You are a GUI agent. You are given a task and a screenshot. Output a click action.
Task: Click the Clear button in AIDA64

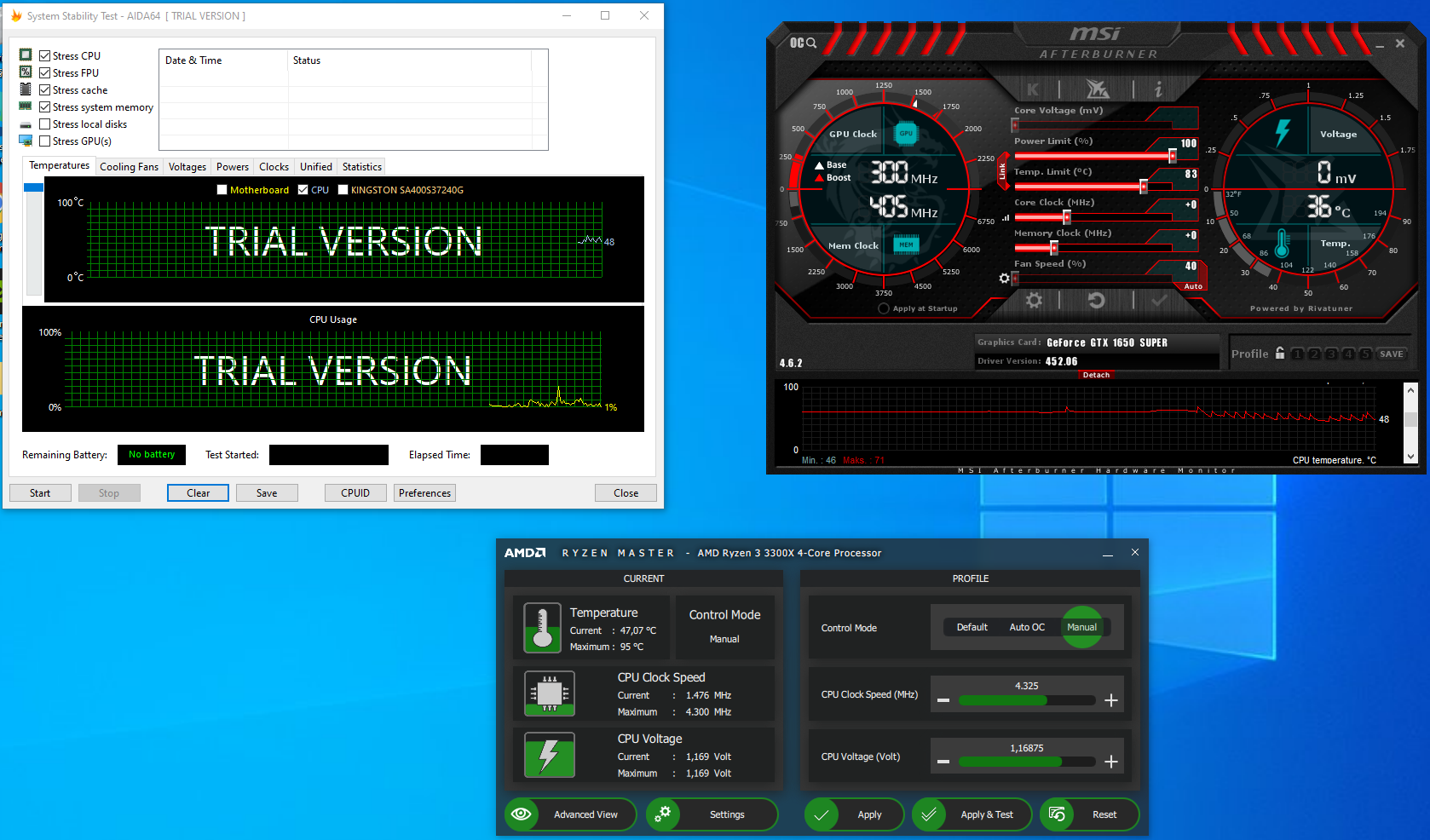pyautogui.click(x=198, y=493)
